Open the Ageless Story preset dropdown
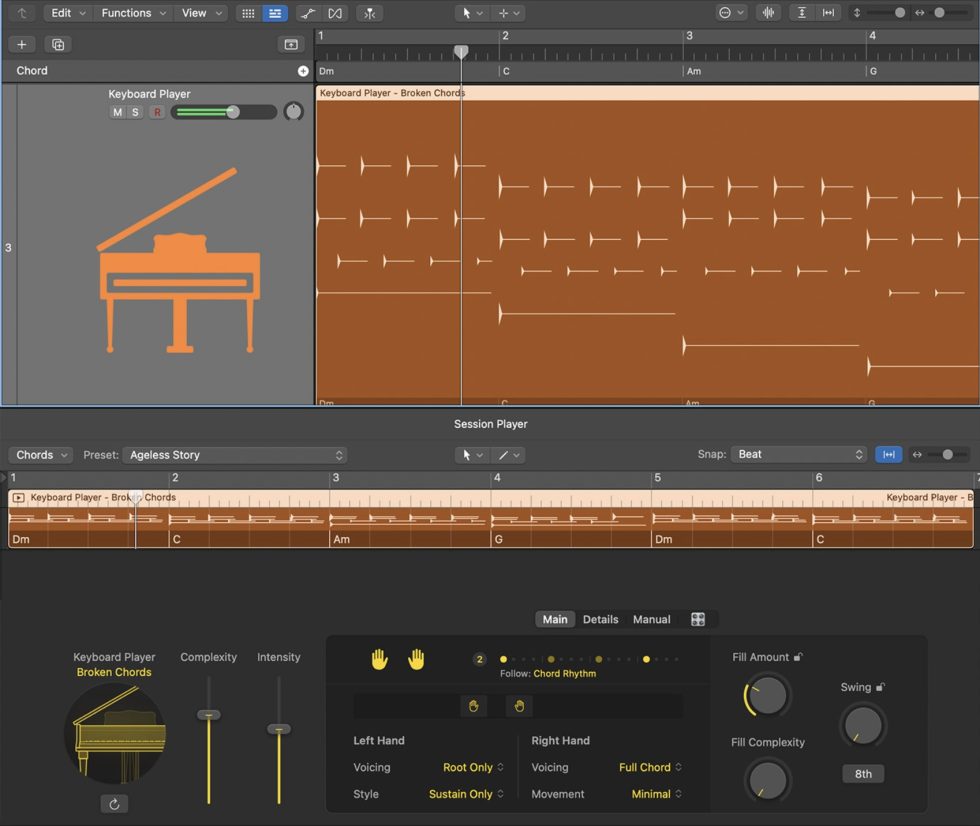Image resolution: width=980 pixels, height=826 pixels. pyautogui.click(x=235, y=454)
